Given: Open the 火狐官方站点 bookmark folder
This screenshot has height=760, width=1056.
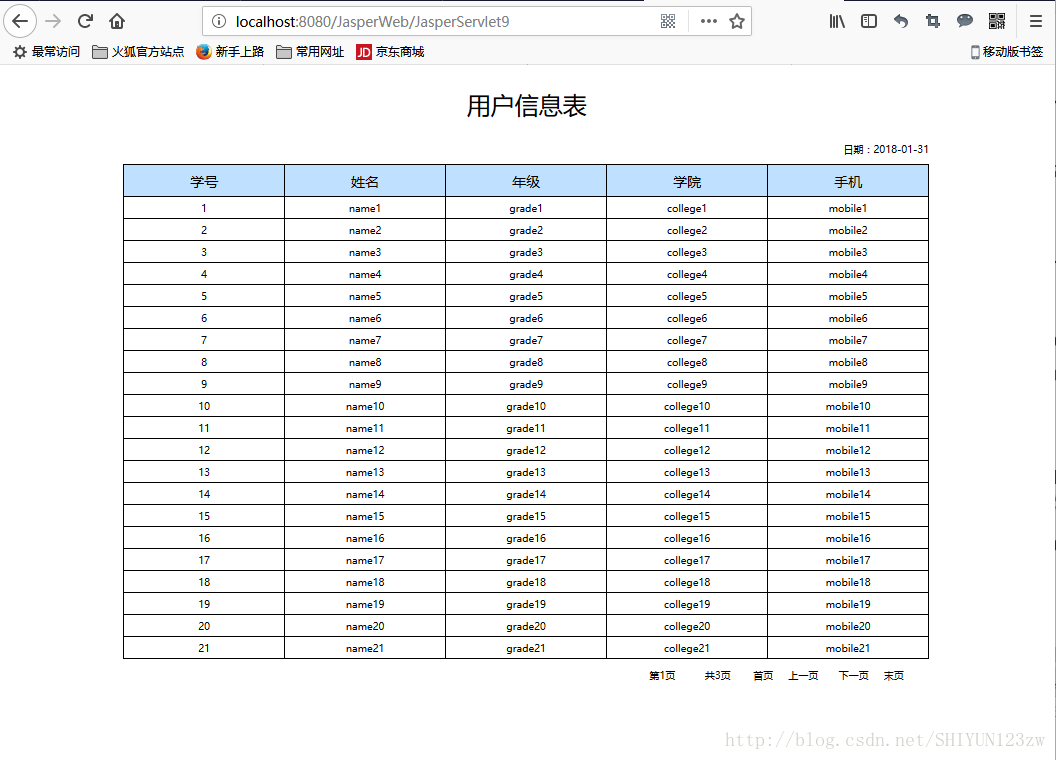Looking at the screenshot, I should click(x=138, y=52).
